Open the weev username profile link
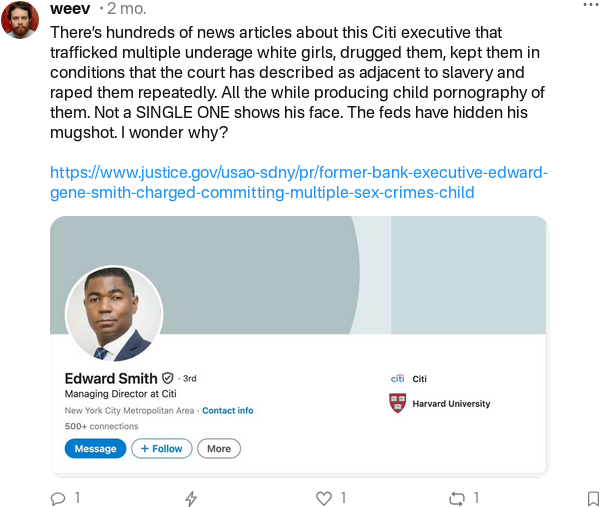Screen dimensions: 600x507 [70, 8]
